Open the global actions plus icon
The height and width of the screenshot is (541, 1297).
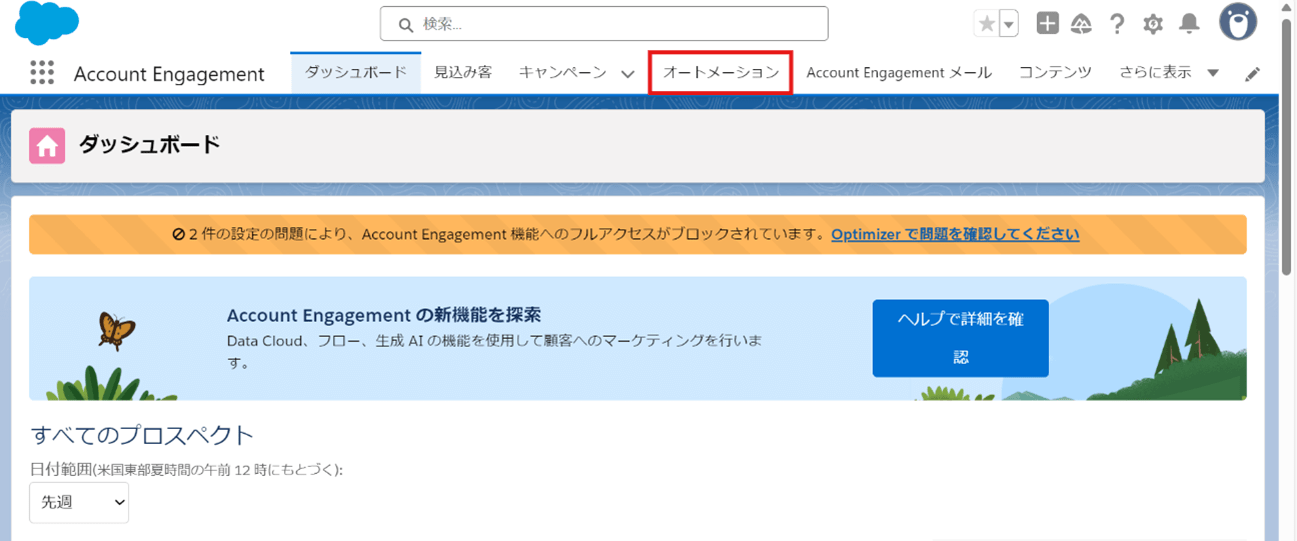click(x=1047, y=24)
